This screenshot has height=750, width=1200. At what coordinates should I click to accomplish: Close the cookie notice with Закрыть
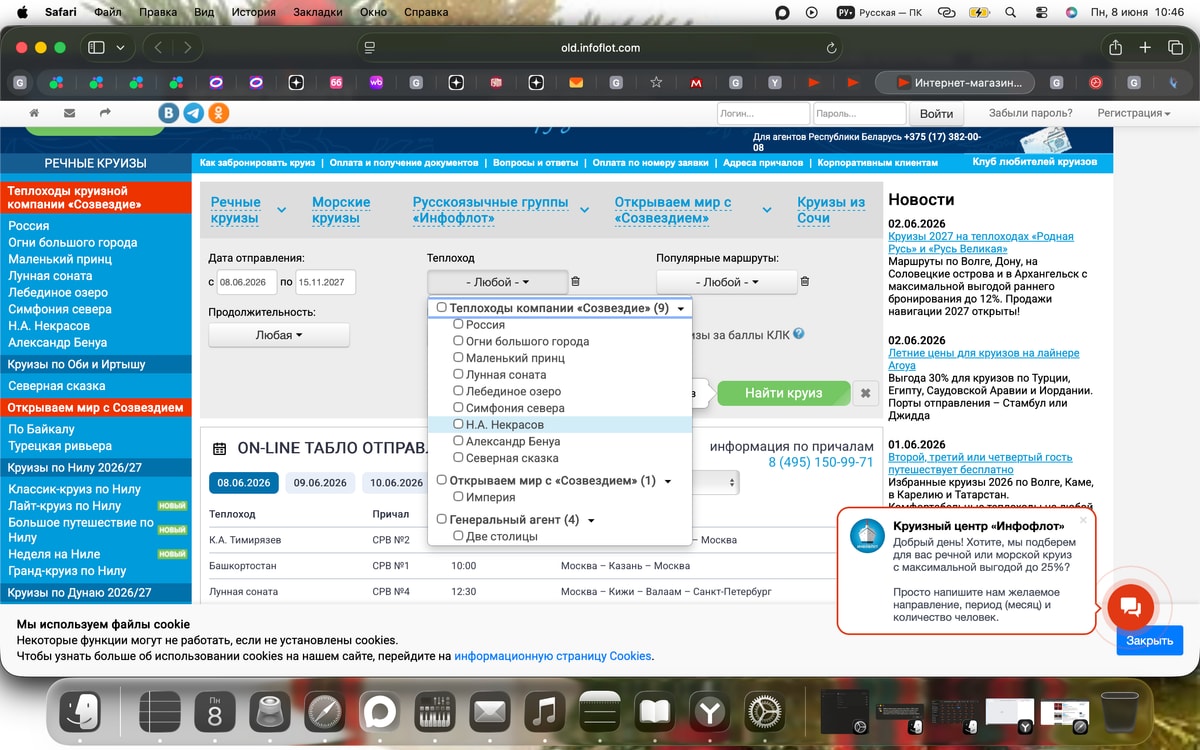tap(1150, 640)
